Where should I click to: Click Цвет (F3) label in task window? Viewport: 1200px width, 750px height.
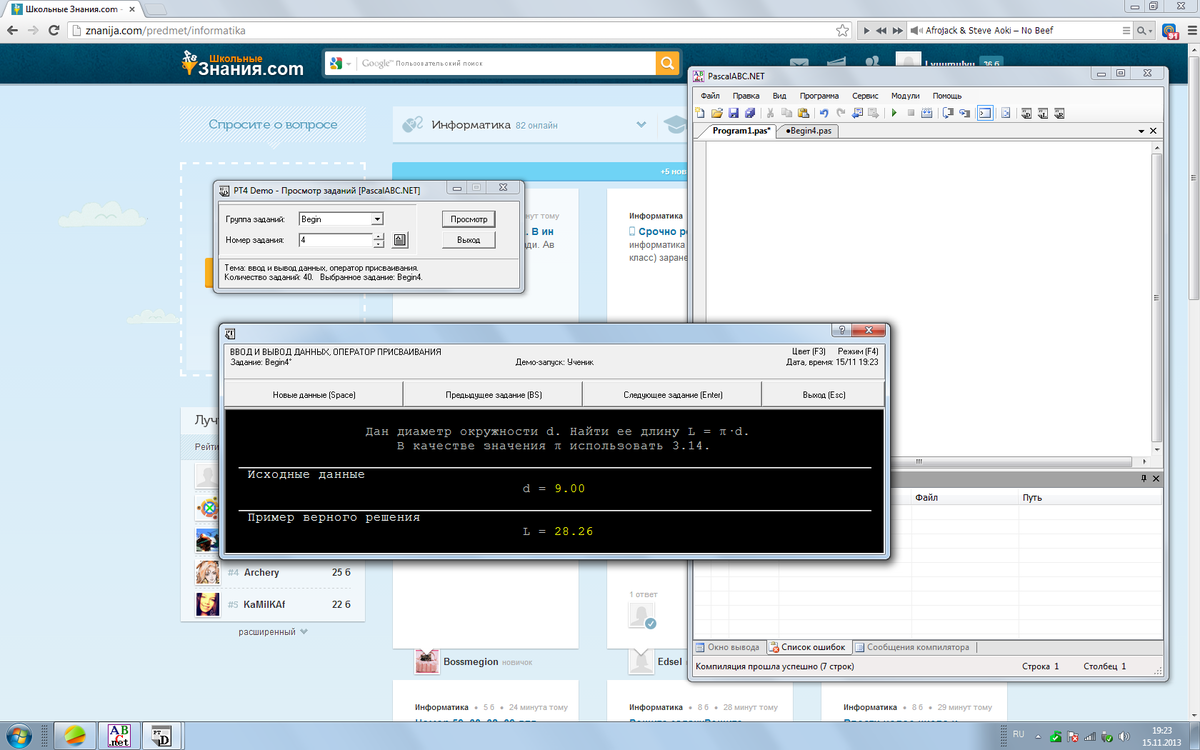[x=808, y=352]
